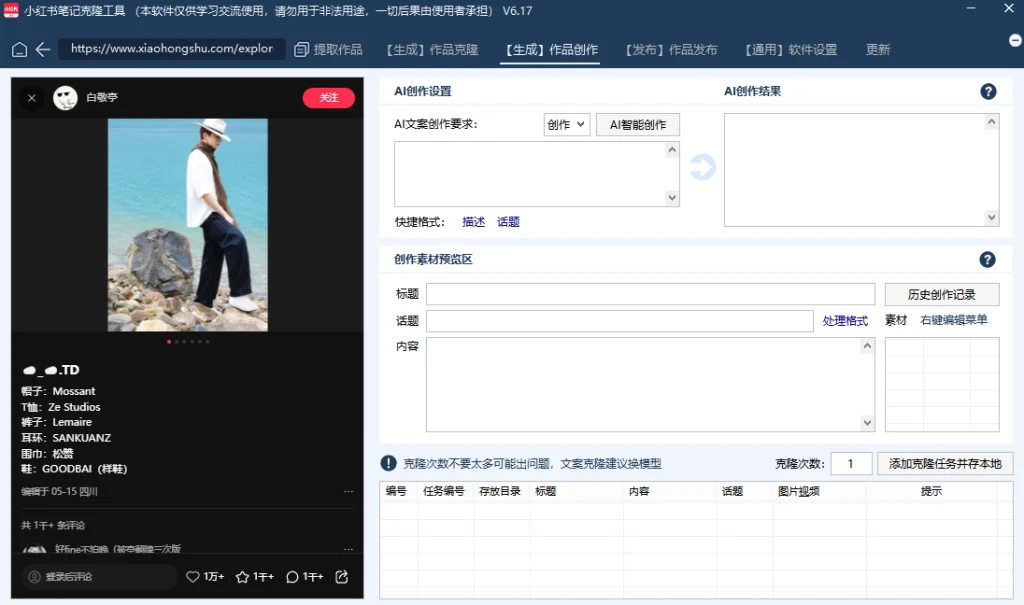Open the 创作 mode dropdown
This screenshot has height=605, width=1024.
[566, 125]
